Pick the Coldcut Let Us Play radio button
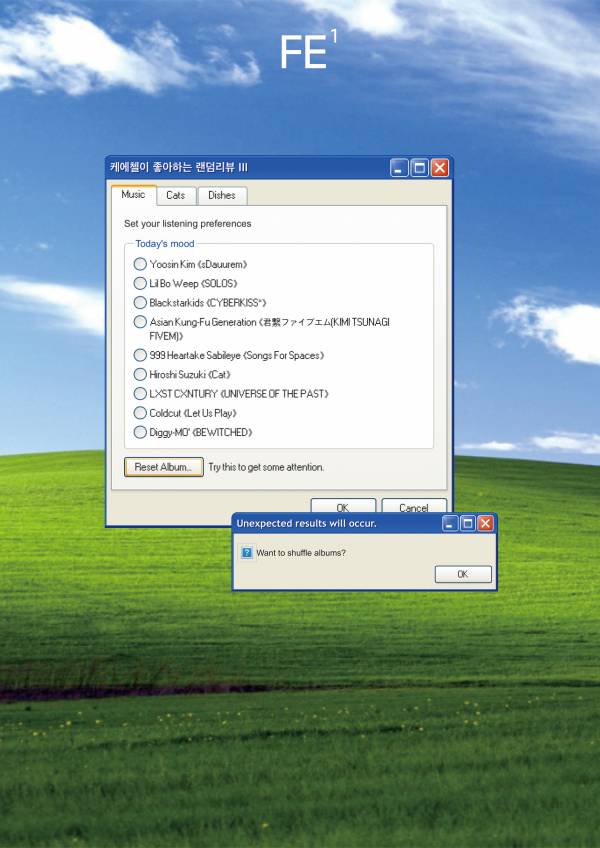This screenshot has height=848, width=600. point(140,413)
